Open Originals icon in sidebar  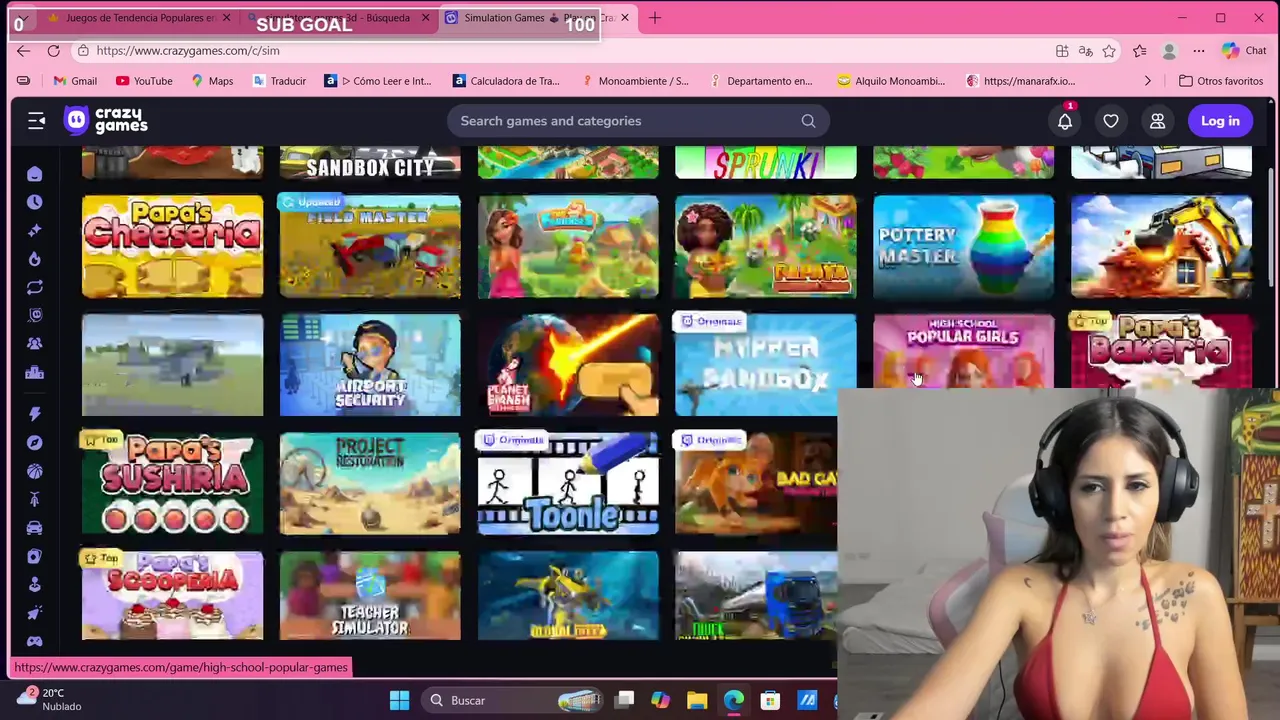click(35, 315)
